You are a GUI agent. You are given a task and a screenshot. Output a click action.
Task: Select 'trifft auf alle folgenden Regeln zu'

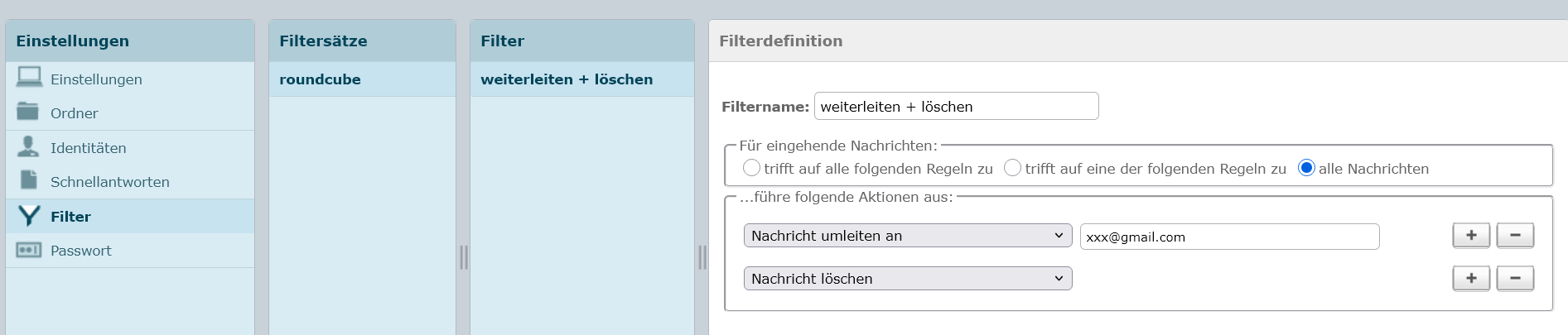point(751,168)
